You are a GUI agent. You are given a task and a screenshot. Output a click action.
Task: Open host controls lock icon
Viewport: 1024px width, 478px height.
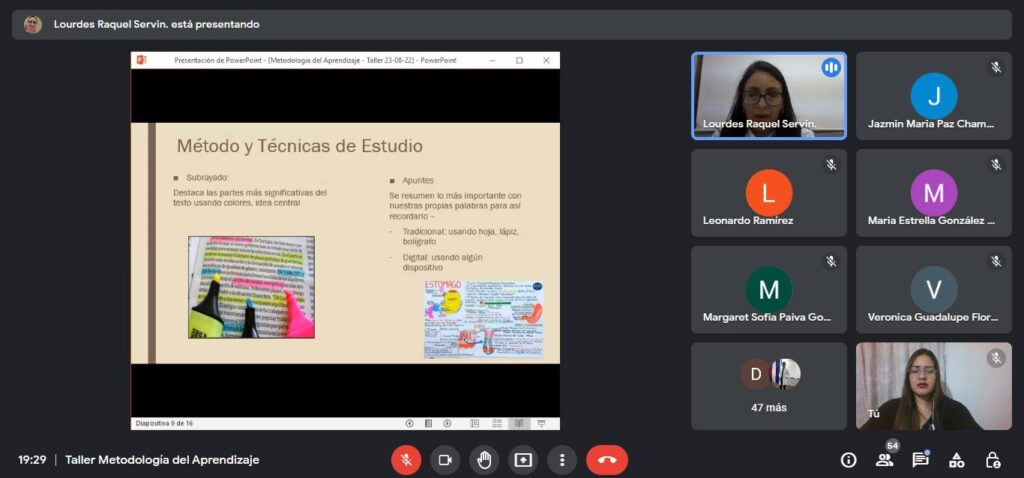coord(992,460)
